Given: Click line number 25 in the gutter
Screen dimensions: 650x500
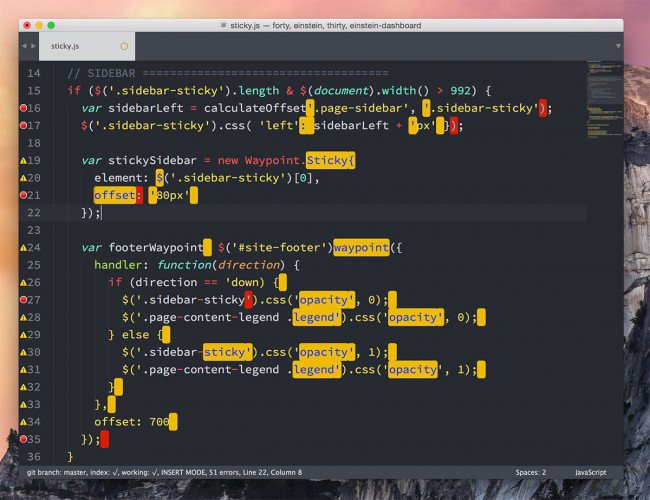Looking at the screenshot, I should tap(34, 265).
